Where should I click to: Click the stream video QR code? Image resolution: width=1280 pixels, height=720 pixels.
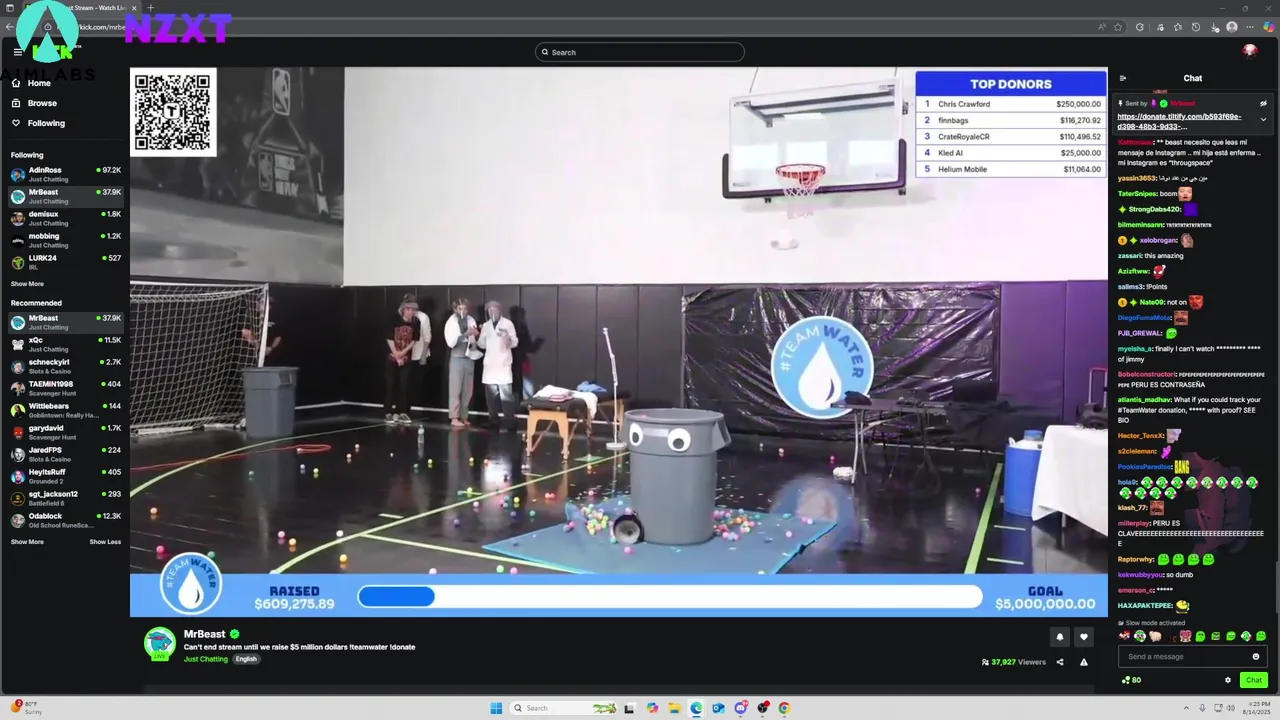point(173,111)
